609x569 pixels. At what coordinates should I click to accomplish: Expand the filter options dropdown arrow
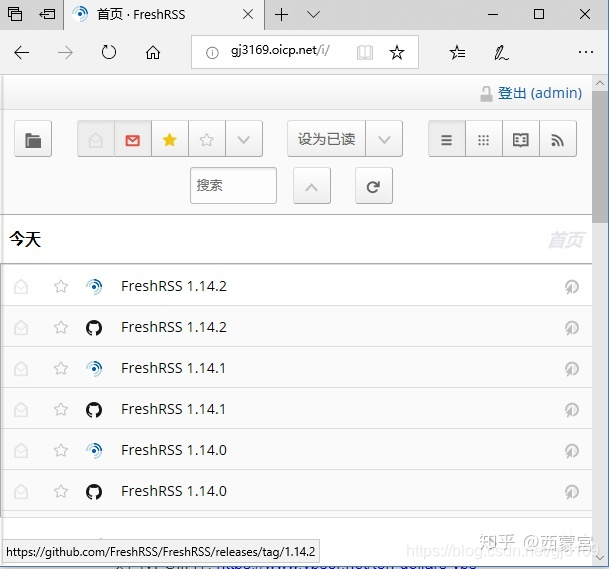click(244, 139)
